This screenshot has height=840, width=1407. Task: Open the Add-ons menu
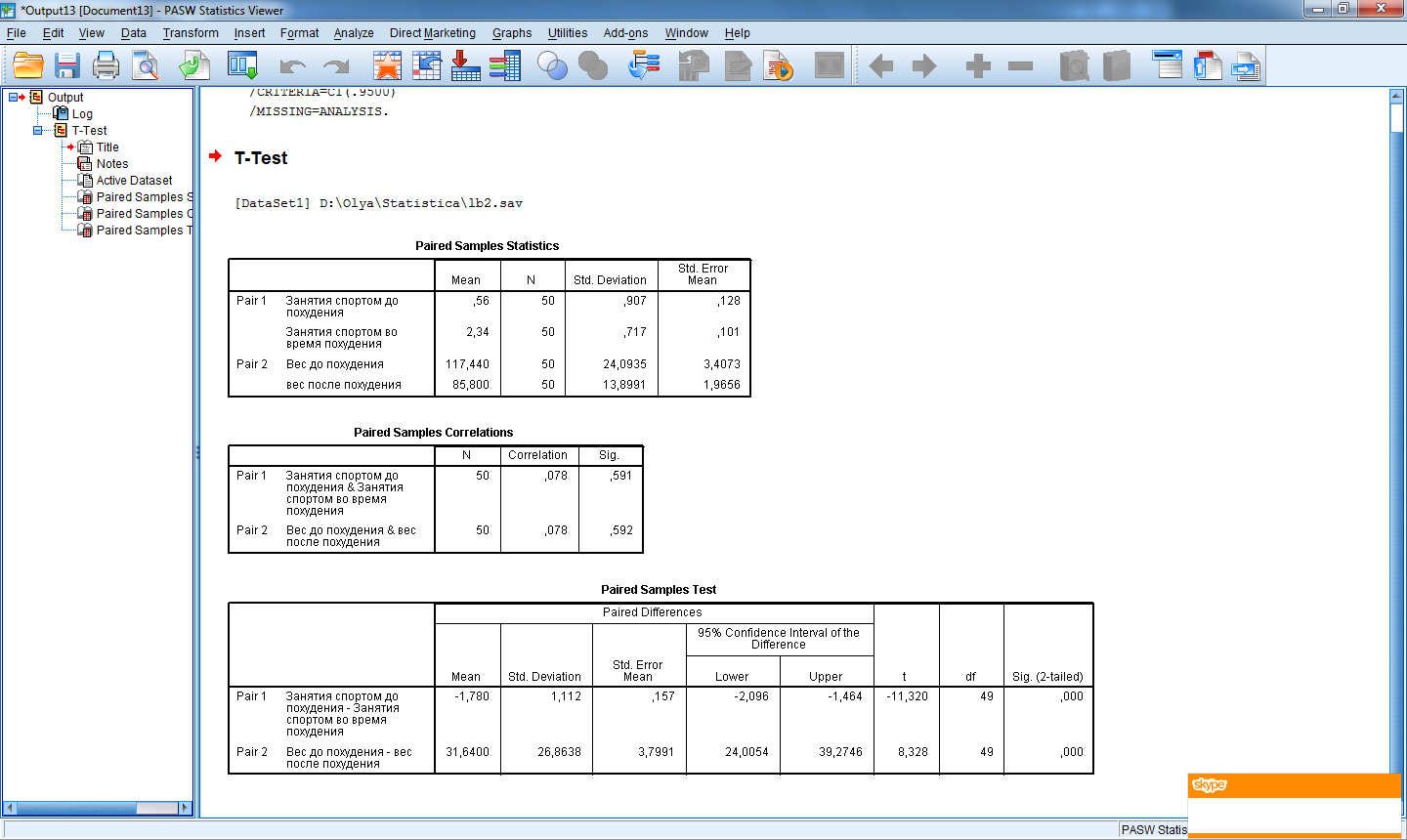[625, 32]
